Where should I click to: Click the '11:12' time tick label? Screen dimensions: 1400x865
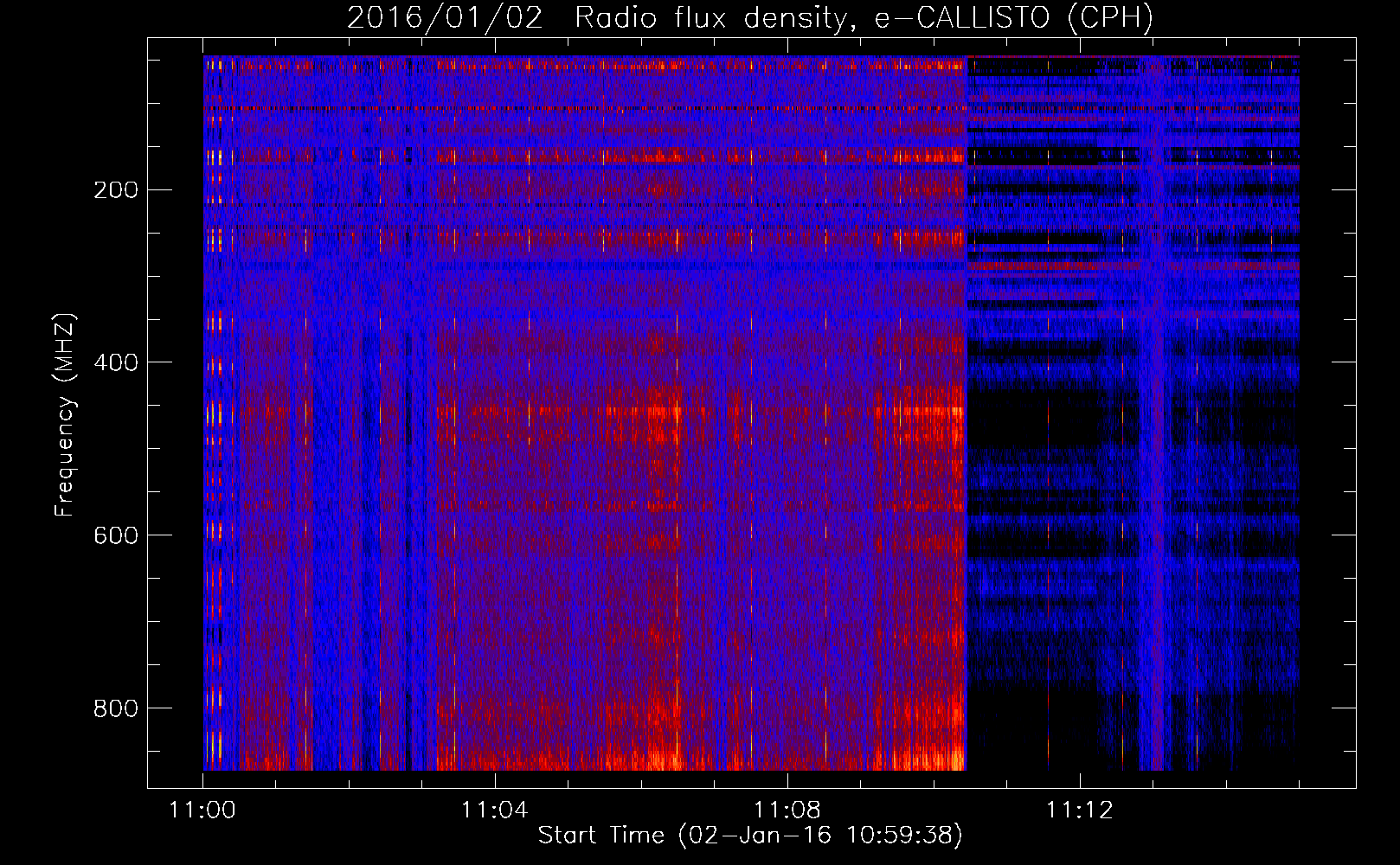[1080, 811]
